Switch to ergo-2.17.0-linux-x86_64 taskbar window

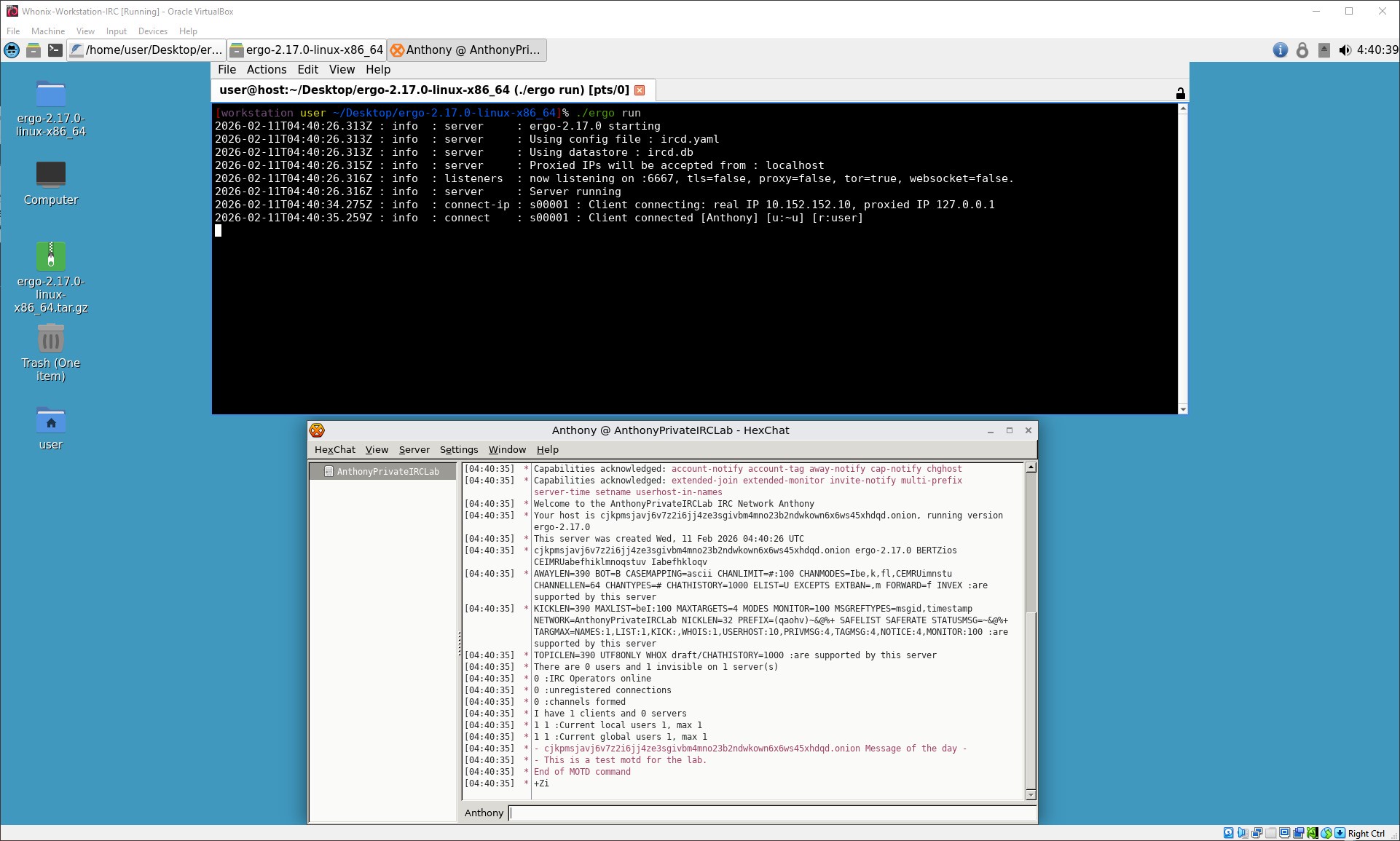click(x=307, y=50)
